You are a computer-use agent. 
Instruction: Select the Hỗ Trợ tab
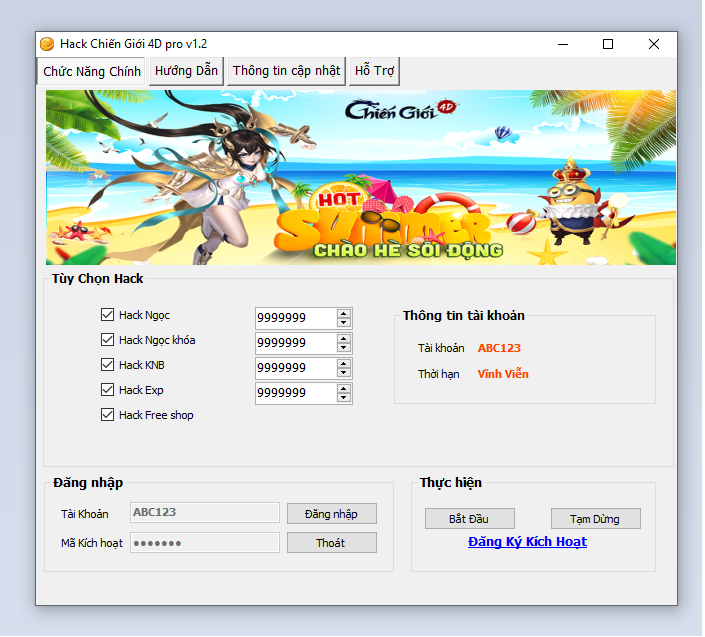click(376, 71)
